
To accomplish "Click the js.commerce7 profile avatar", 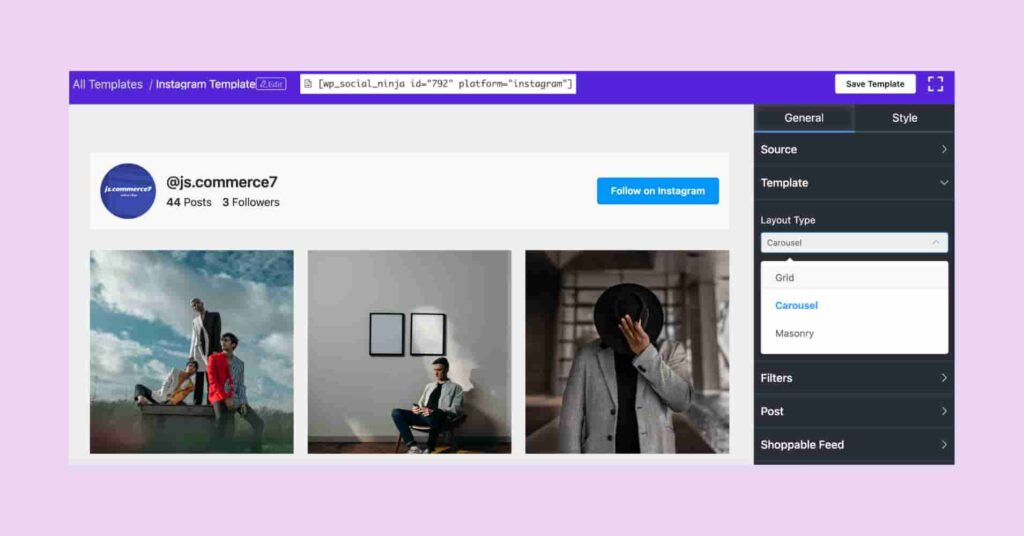I will point(128,190).
